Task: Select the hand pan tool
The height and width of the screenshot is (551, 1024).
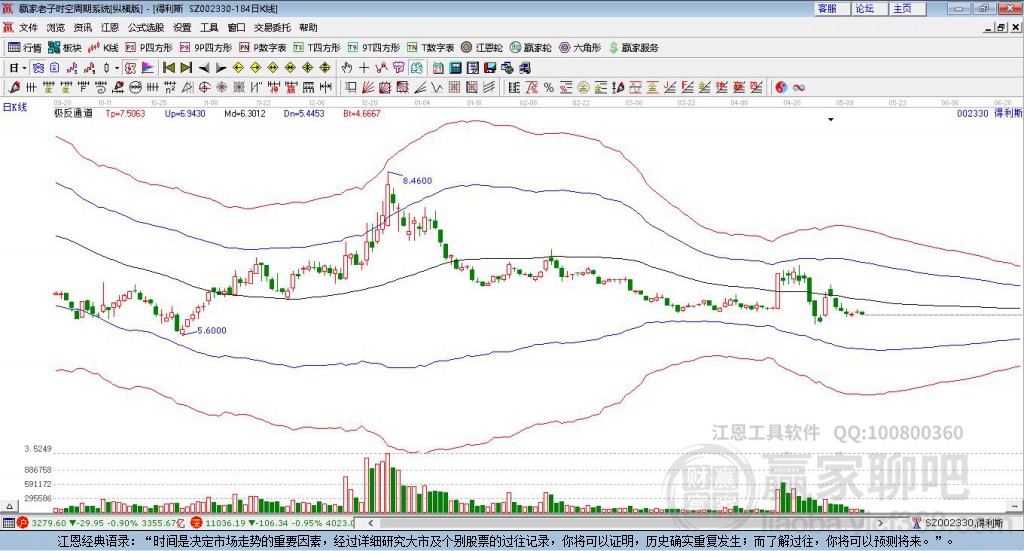Action: pyautogui.click(x=347, y=68)
